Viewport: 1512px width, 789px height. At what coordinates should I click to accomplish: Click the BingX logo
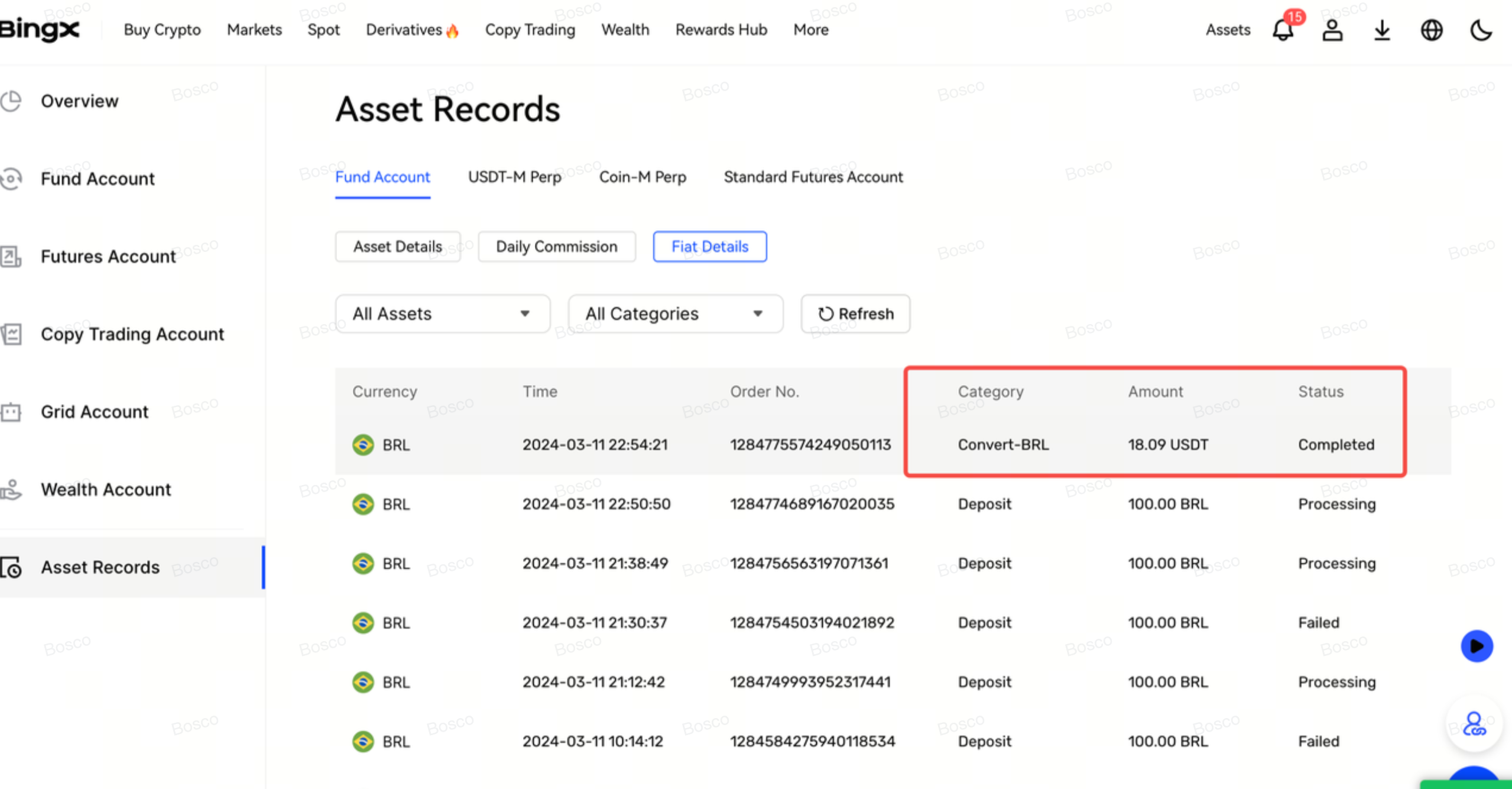(39, 29)
